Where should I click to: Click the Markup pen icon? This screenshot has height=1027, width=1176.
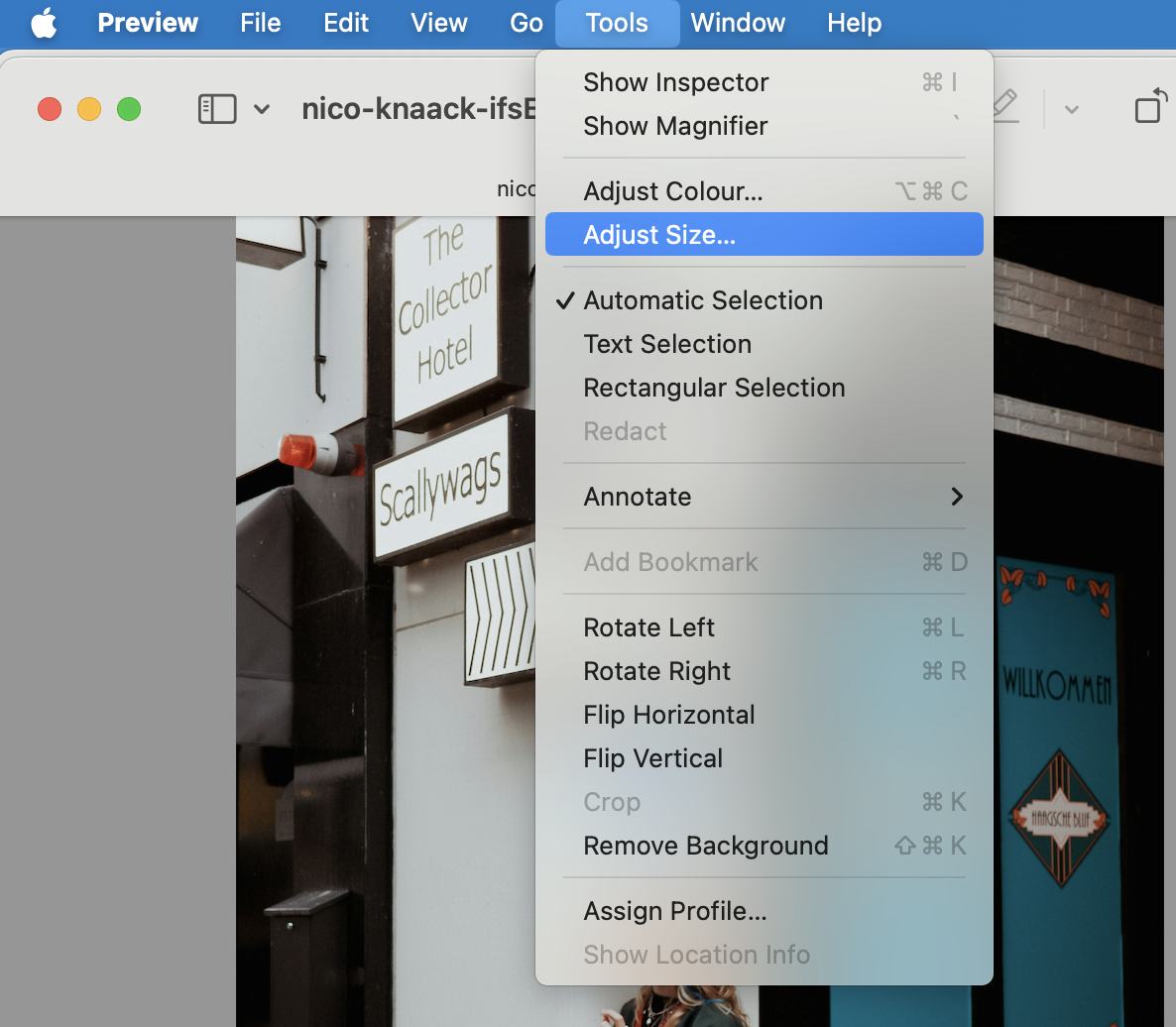click(1005, 106)
